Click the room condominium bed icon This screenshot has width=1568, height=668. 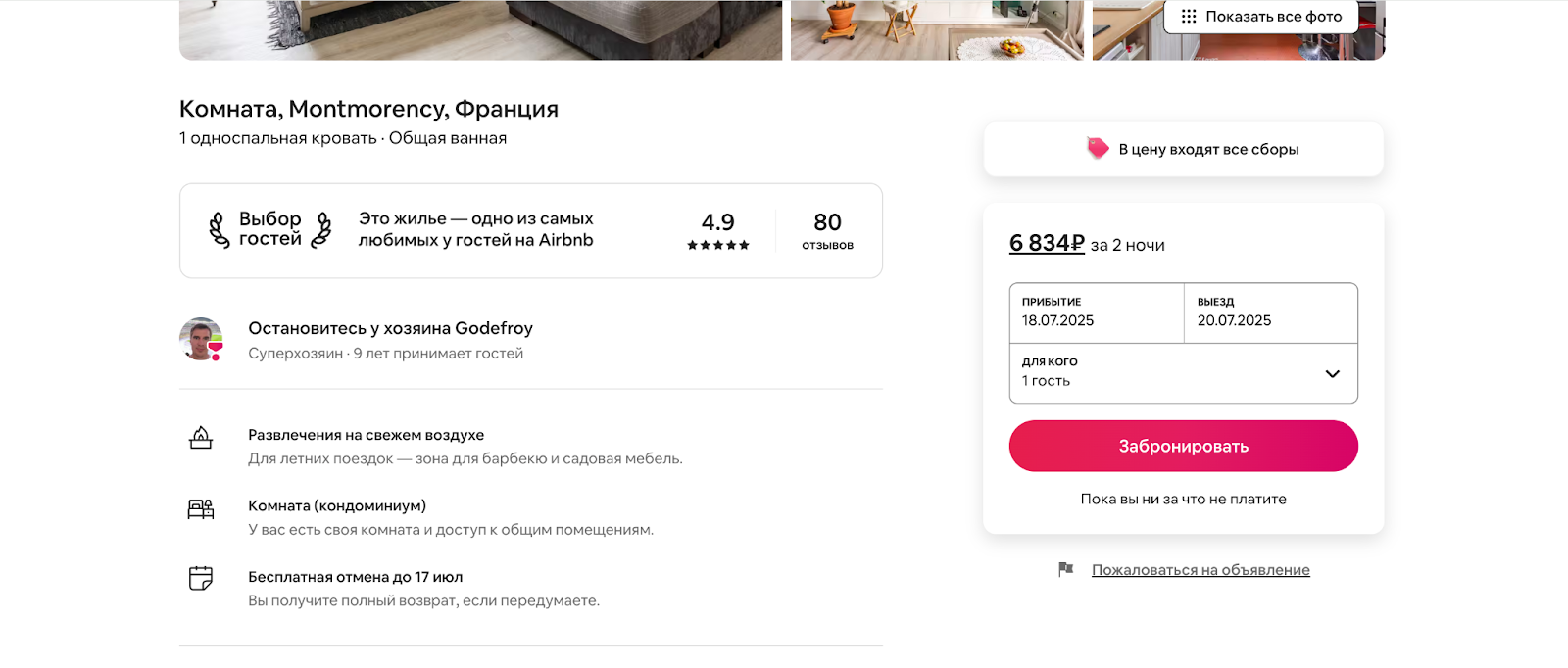(x=201, y=509)
